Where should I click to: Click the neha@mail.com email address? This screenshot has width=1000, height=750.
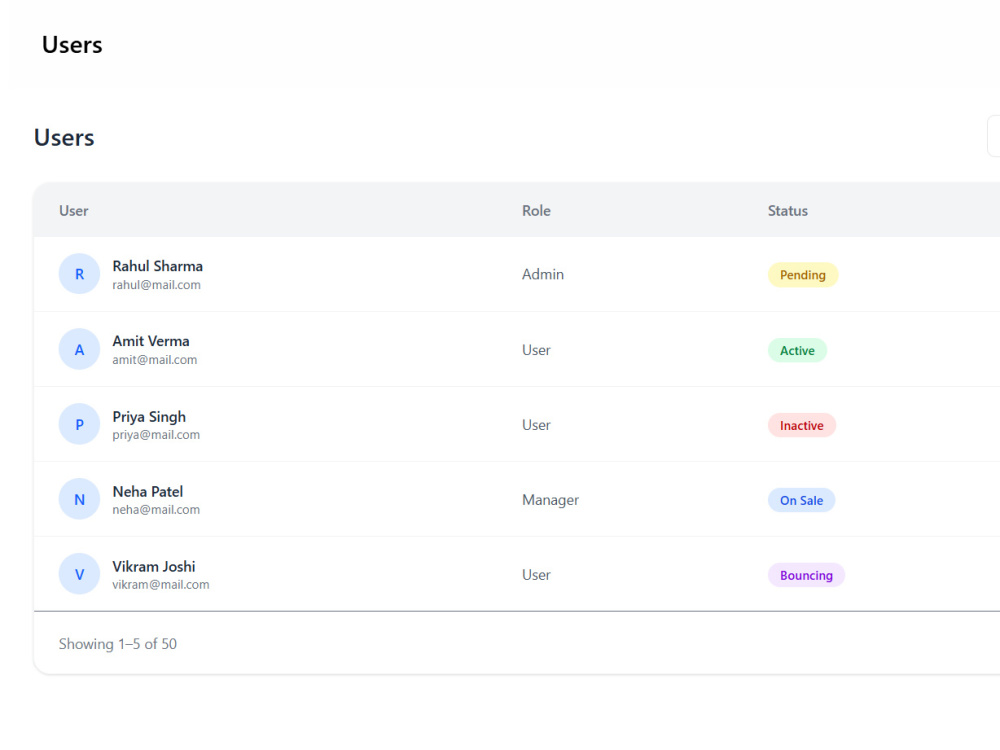(x=156, y=510)
